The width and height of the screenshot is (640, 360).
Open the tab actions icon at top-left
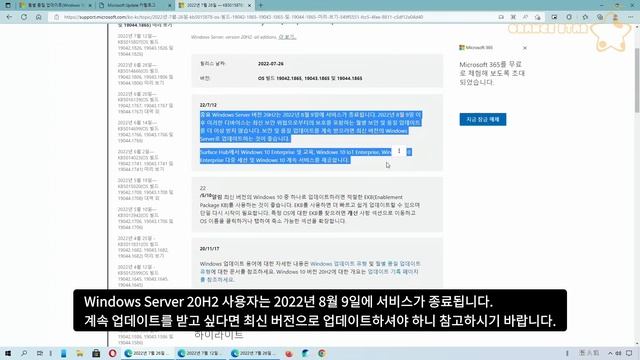[x=8, y=5]
